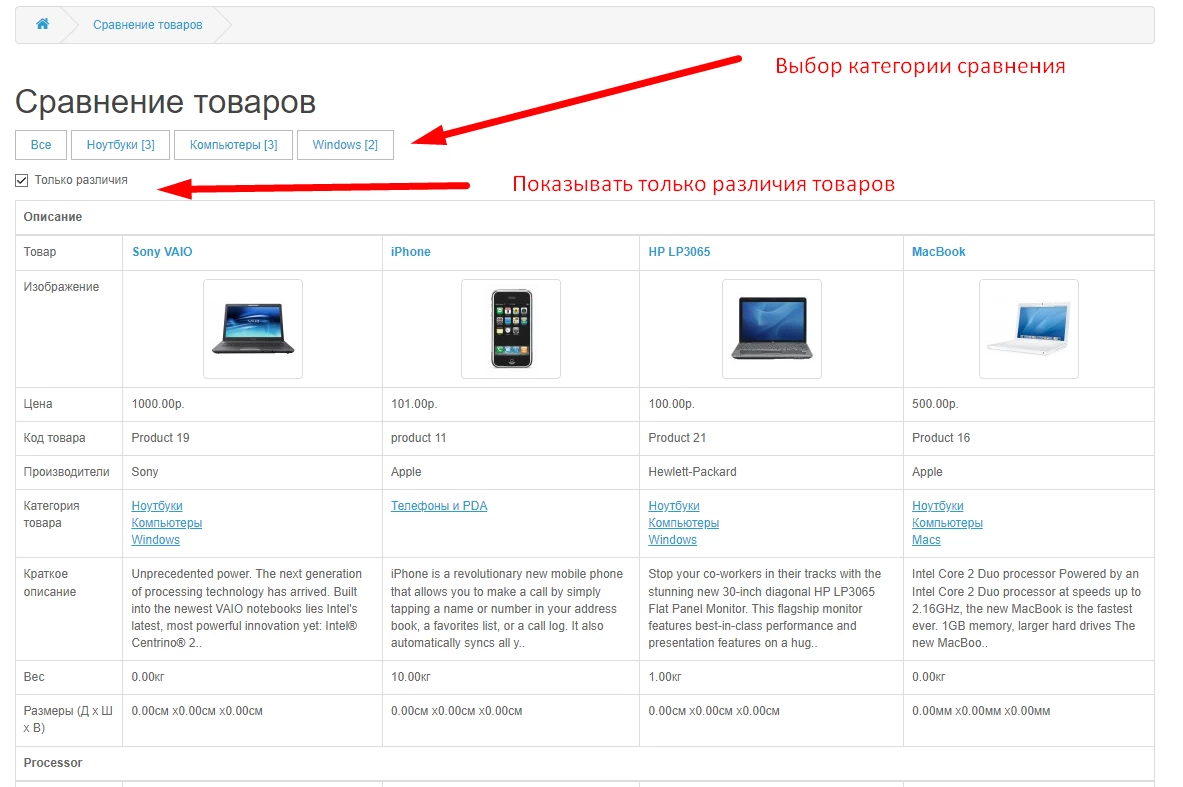Click the HP LP3065 product thumbnail
This screenshot has width=1183, height=787.
tap(772, 329)
